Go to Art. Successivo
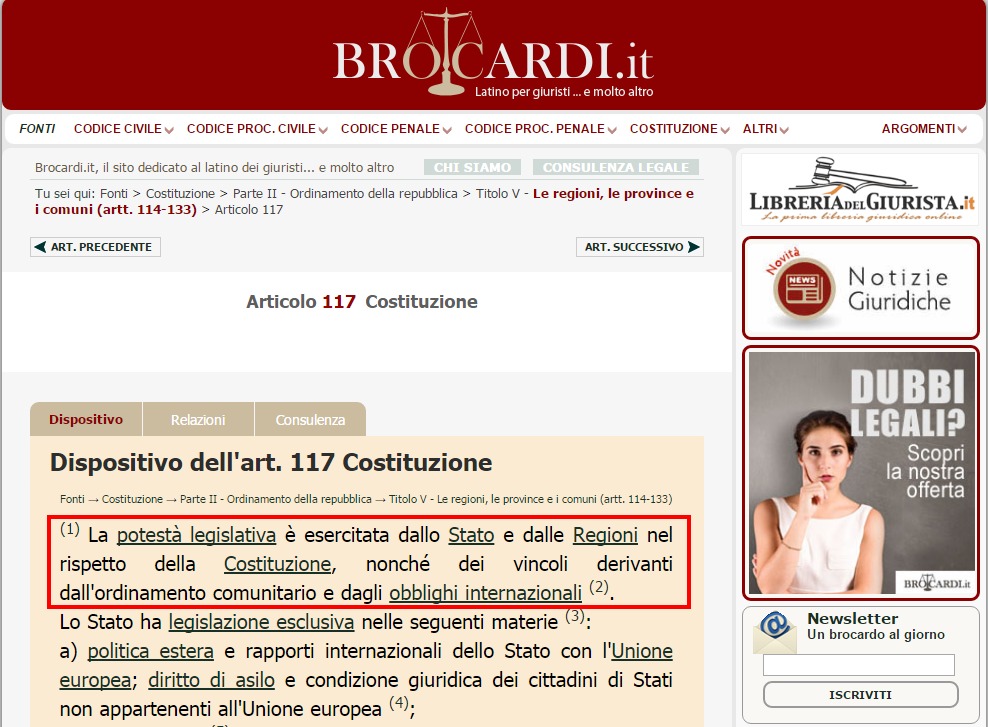Screen dimensions: 988x727 [x=640, y=247]
